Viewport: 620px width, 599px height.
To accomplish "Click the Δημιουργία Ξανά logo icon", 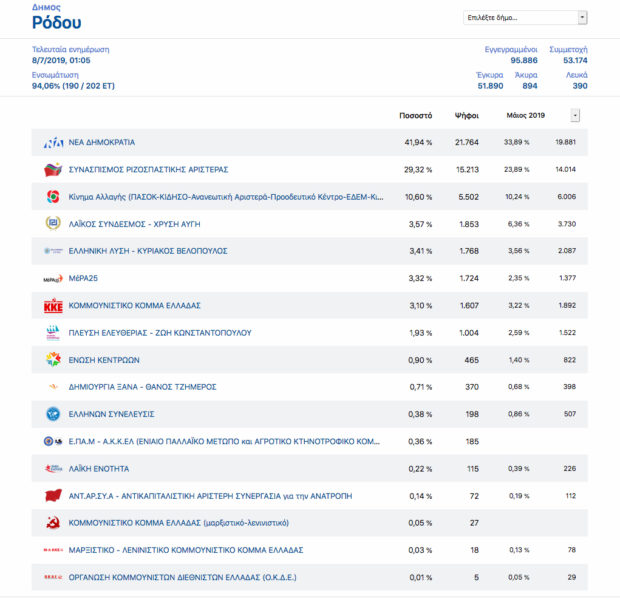I will [x=53, y=387].
